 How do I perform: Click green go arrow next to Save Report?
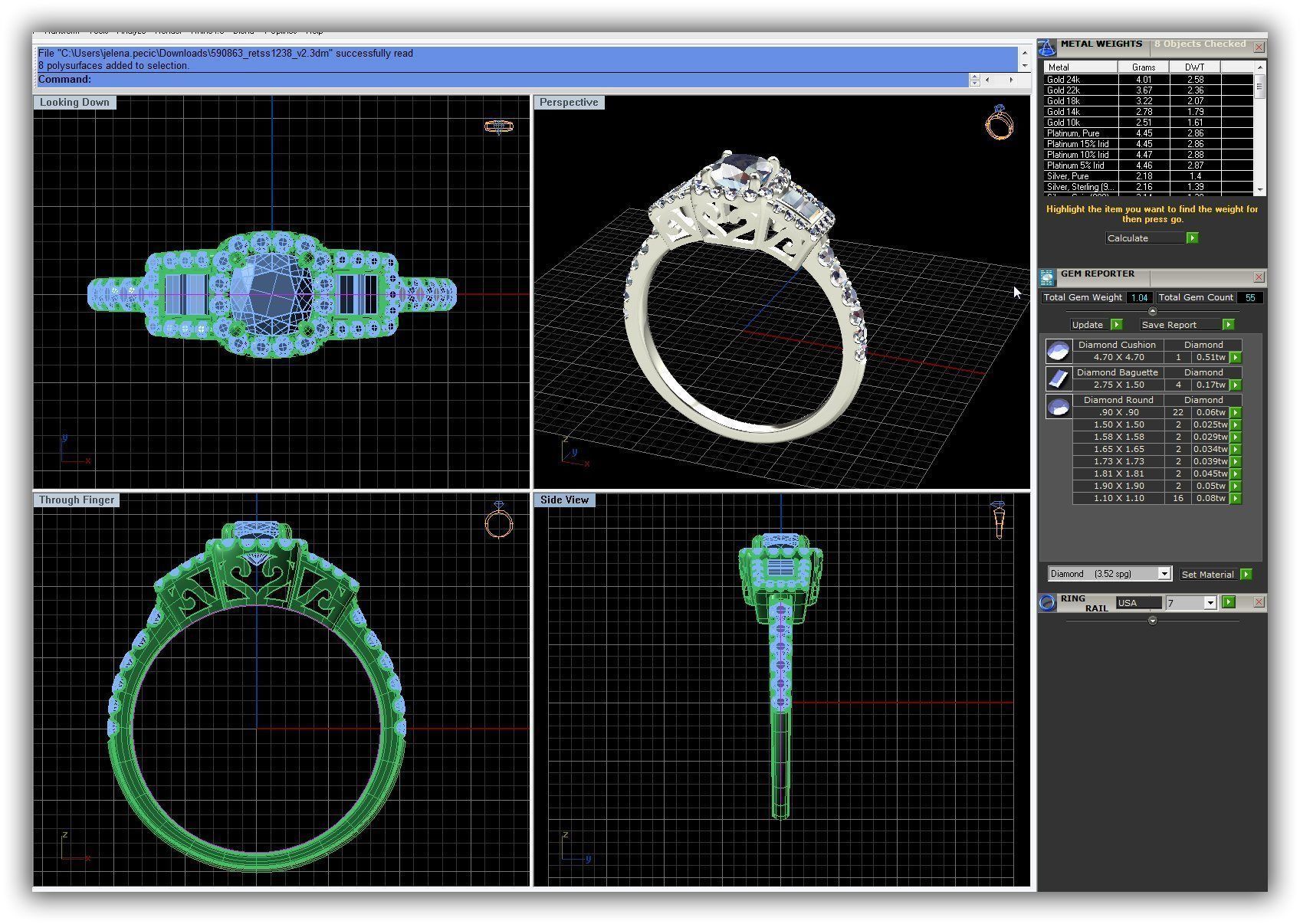(1228, 325)
